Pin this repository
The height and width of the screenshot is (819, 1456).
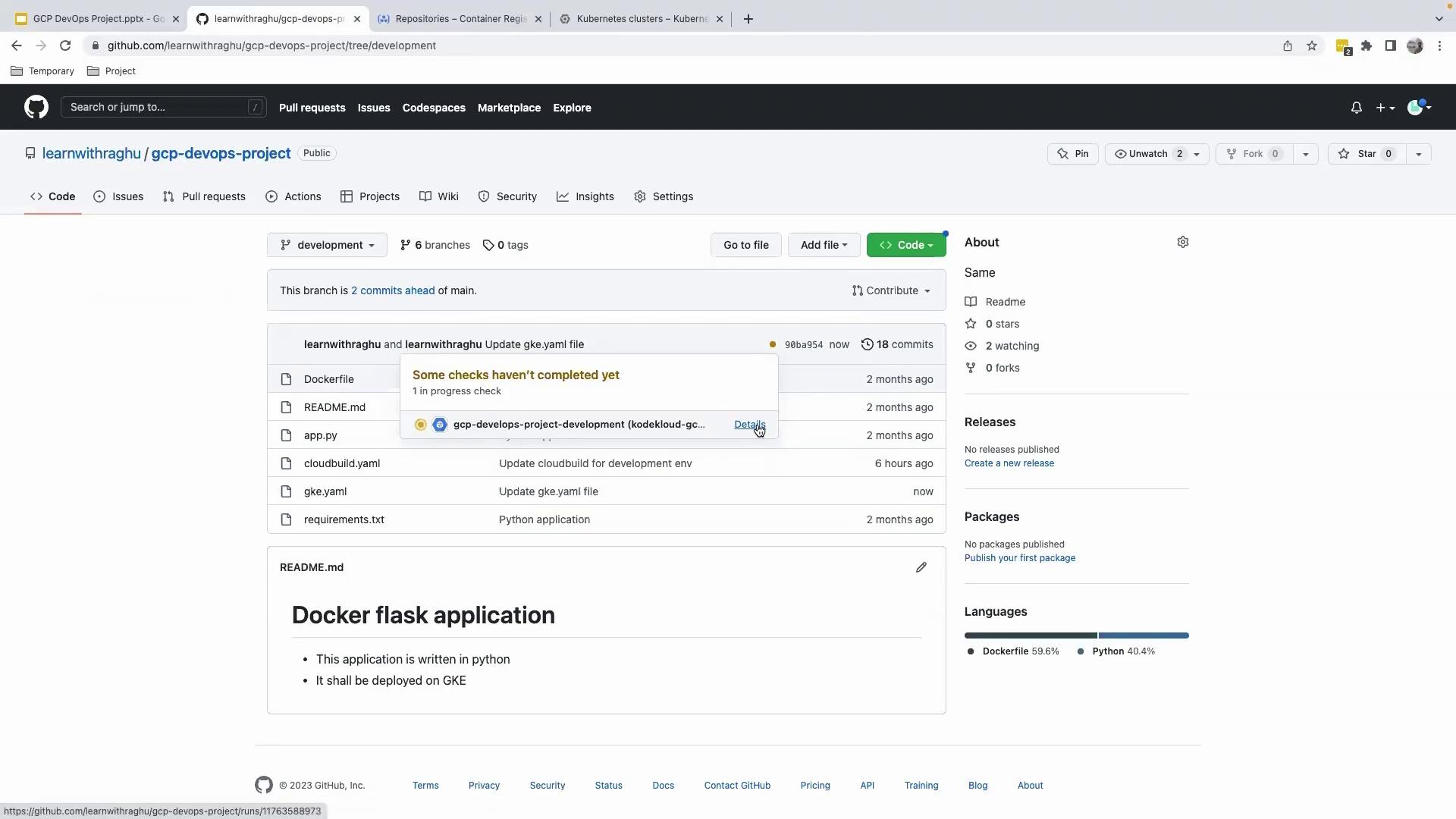click(1072, 154)
